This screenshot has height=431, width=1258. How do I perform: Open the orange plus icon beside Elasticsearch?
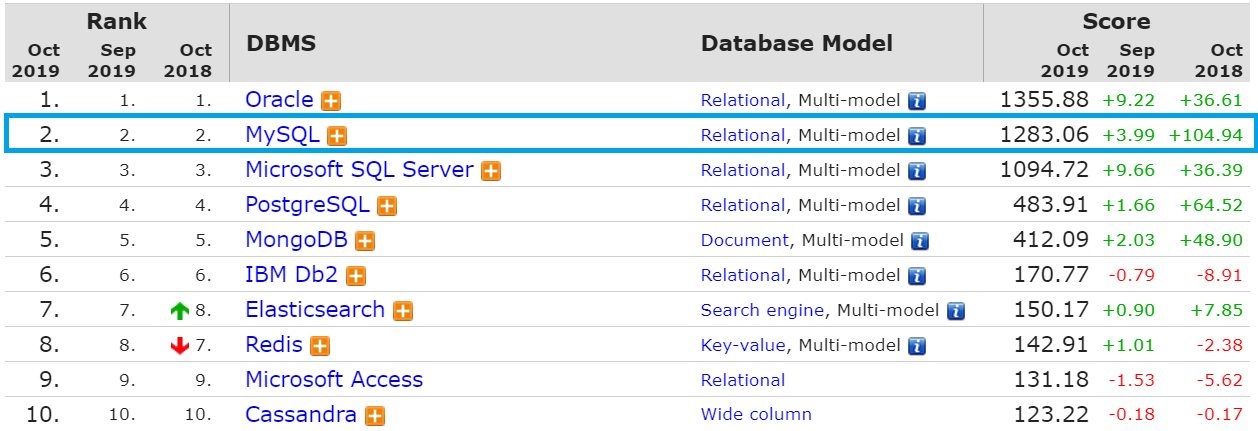point(403,311)
